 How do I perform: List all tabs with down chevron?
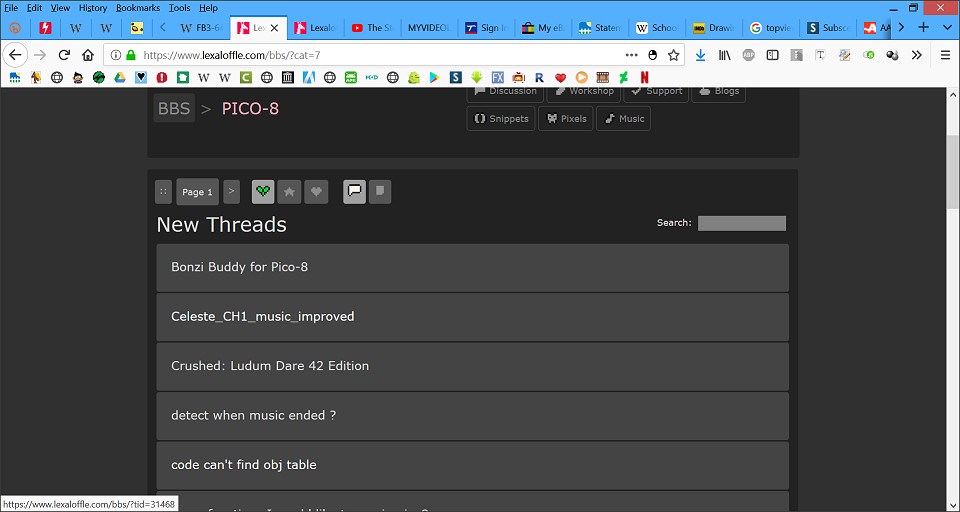[947, 28]
